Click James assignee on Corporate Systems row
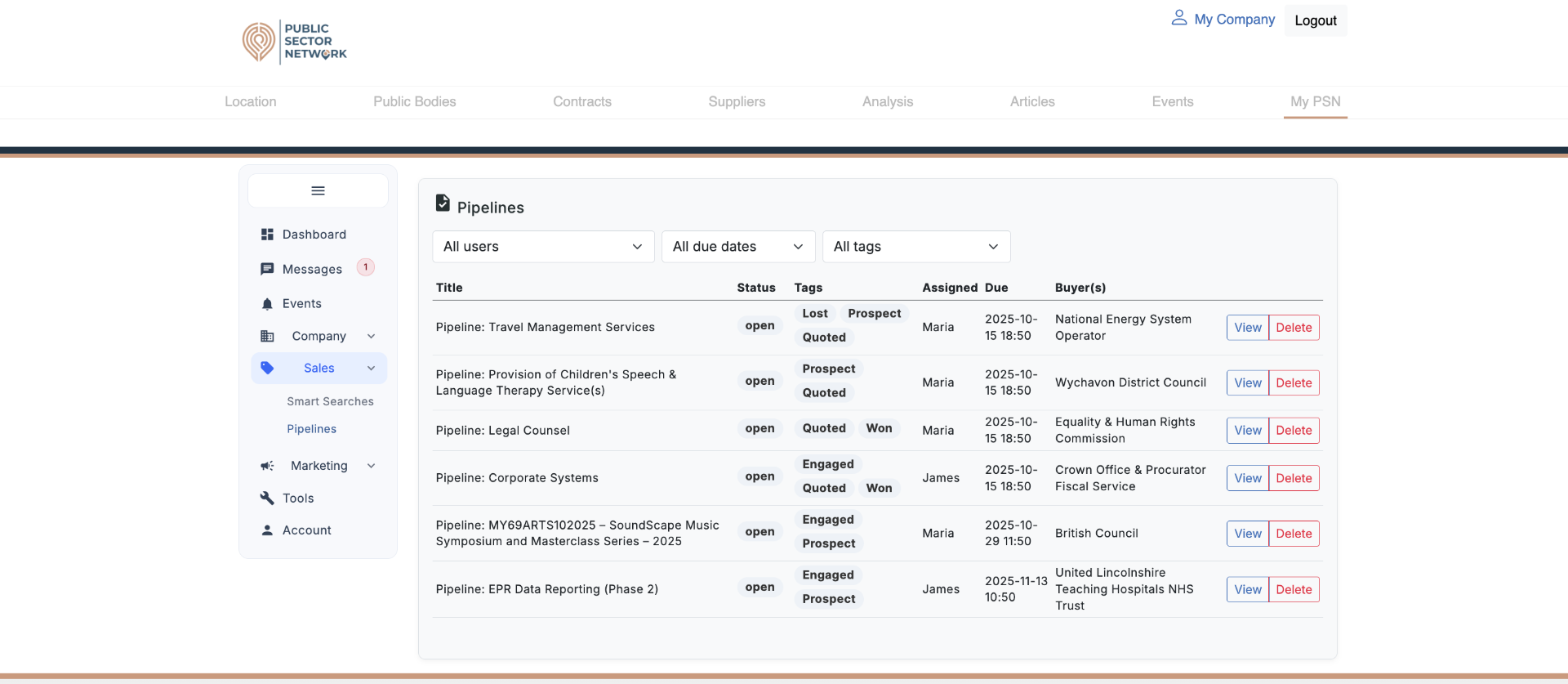1568x684 pixels. click(941, 478)
